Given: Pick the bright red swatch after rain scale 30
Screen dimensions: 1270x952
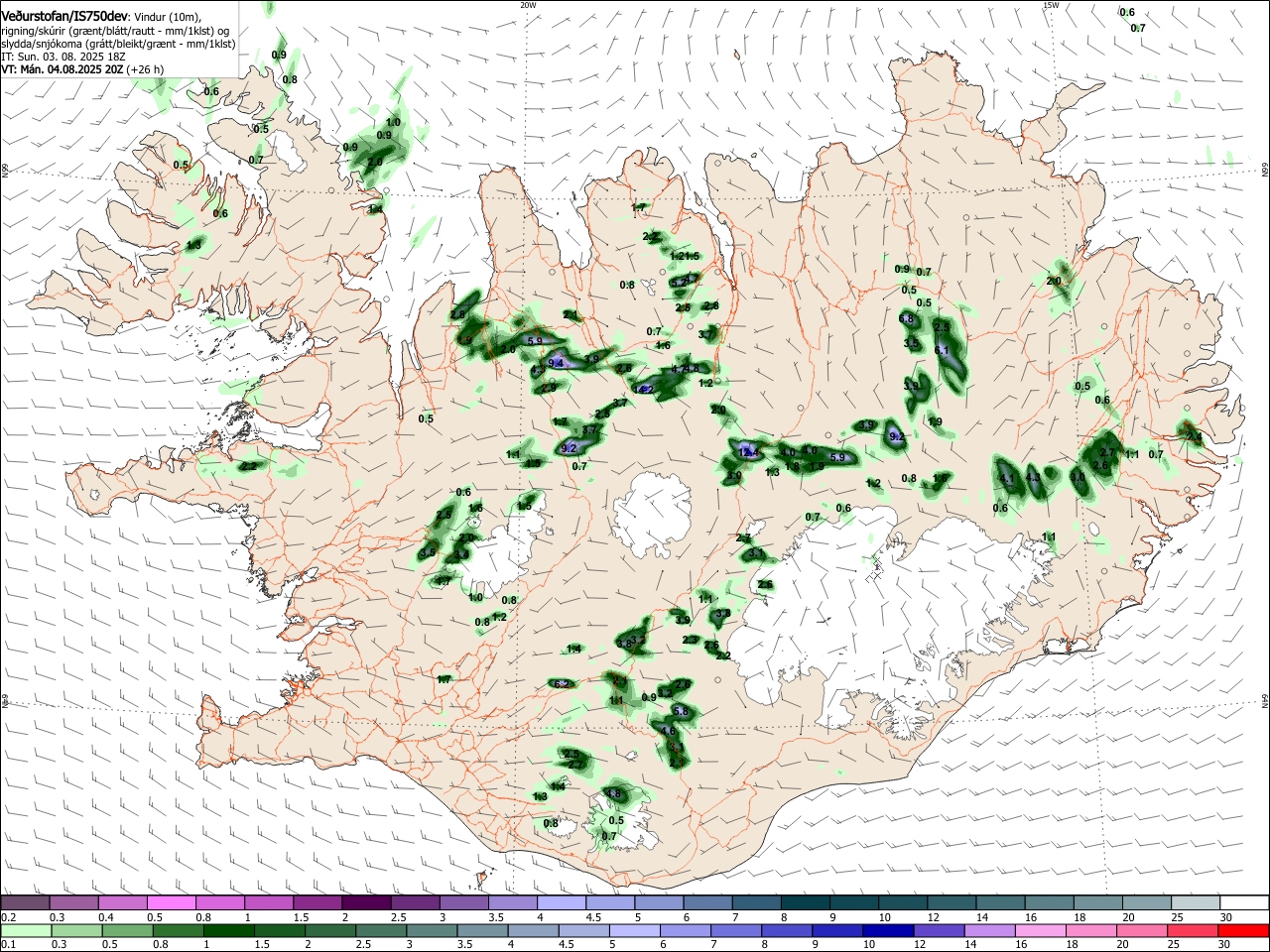Looking at the screenshot, I should click(x=1242, y=931).
